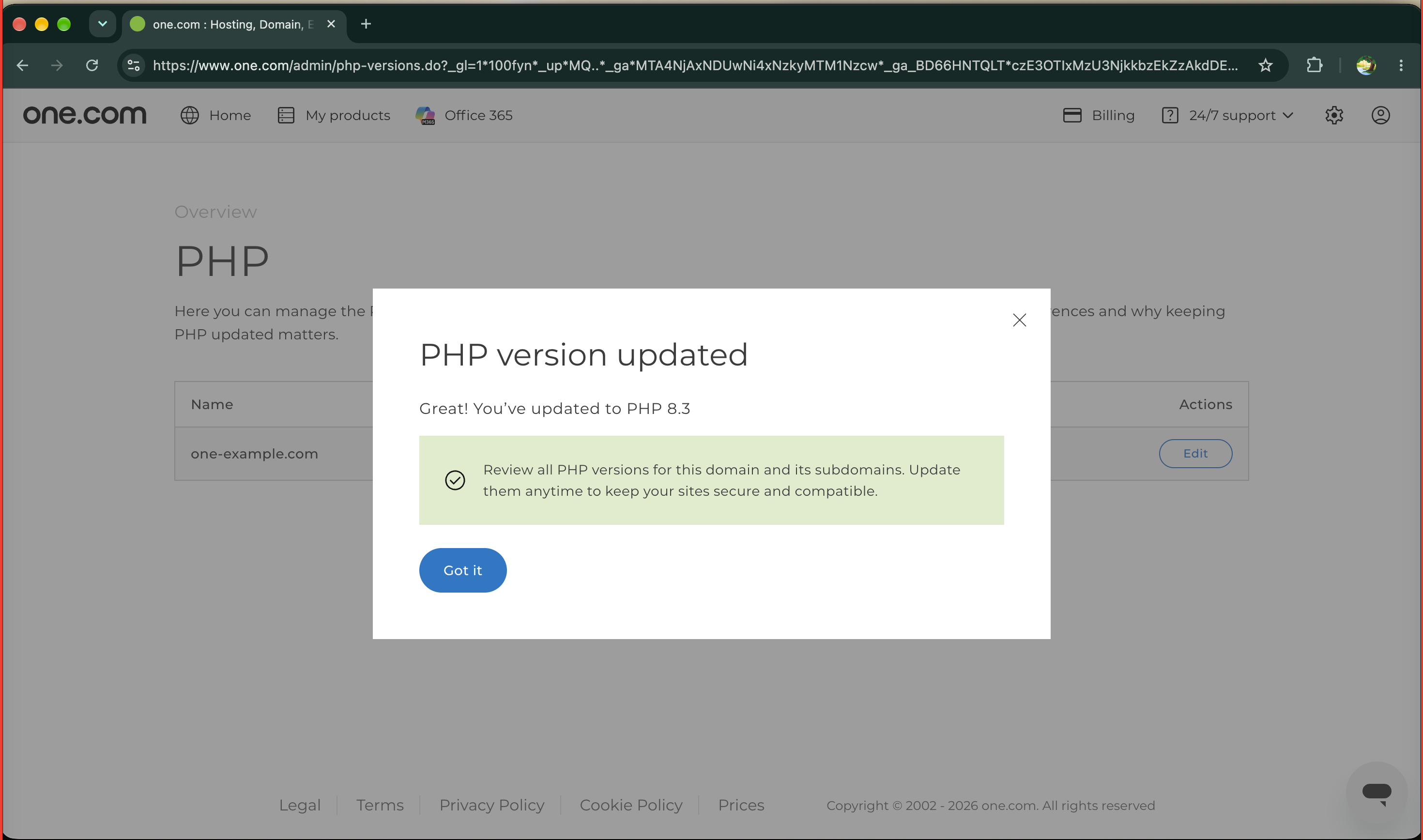Image resolution: width=1423 pixels, height=840 pixels.
Task: Open the Chrome three-dot menu
Action: [x=1401, y=66]
